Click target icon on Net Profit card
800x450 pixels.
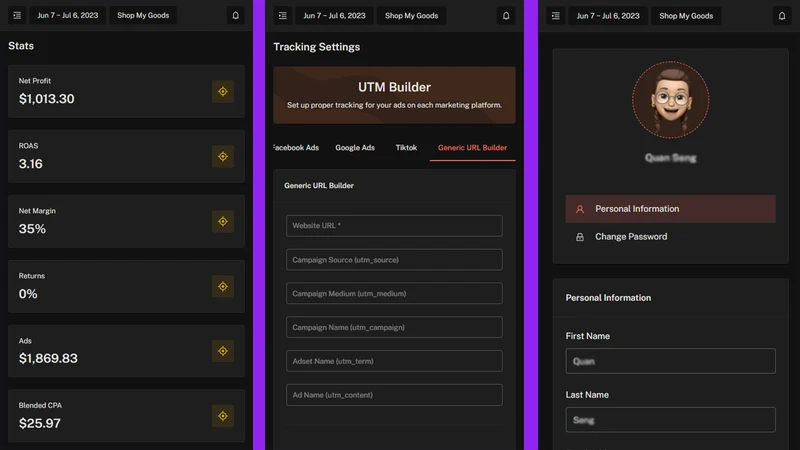(x=223, y=92)
